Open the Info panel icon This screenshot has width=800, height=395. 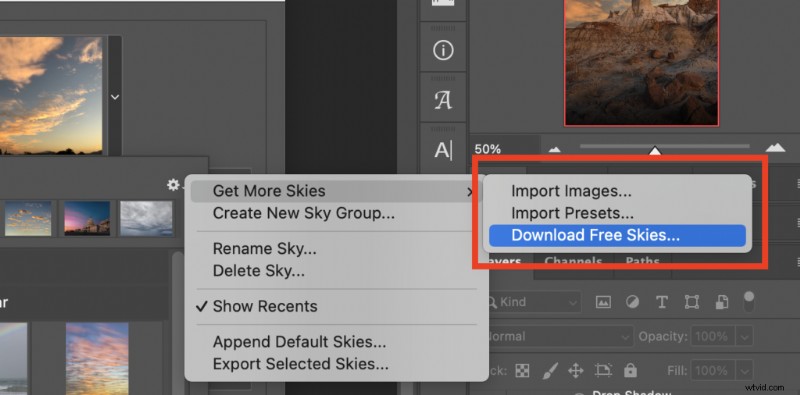coord(443,50)
